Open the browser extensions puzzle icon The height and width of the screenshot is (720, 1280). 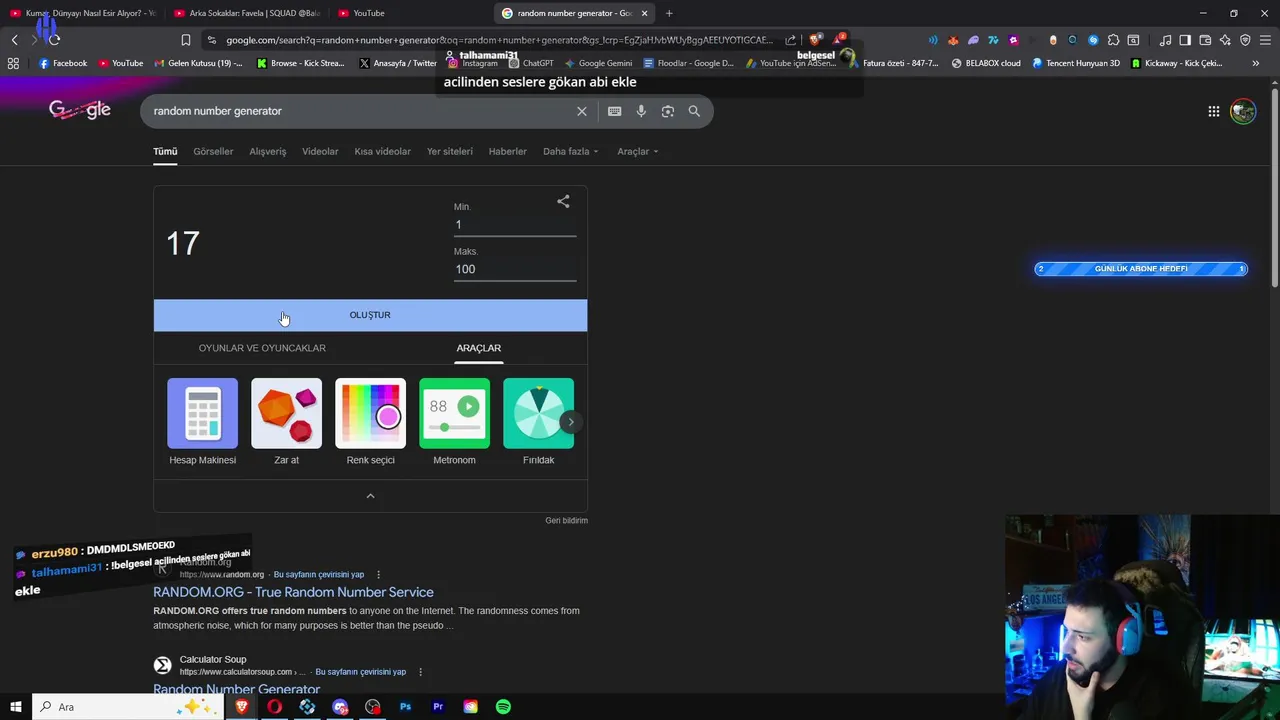point(1113,40)
